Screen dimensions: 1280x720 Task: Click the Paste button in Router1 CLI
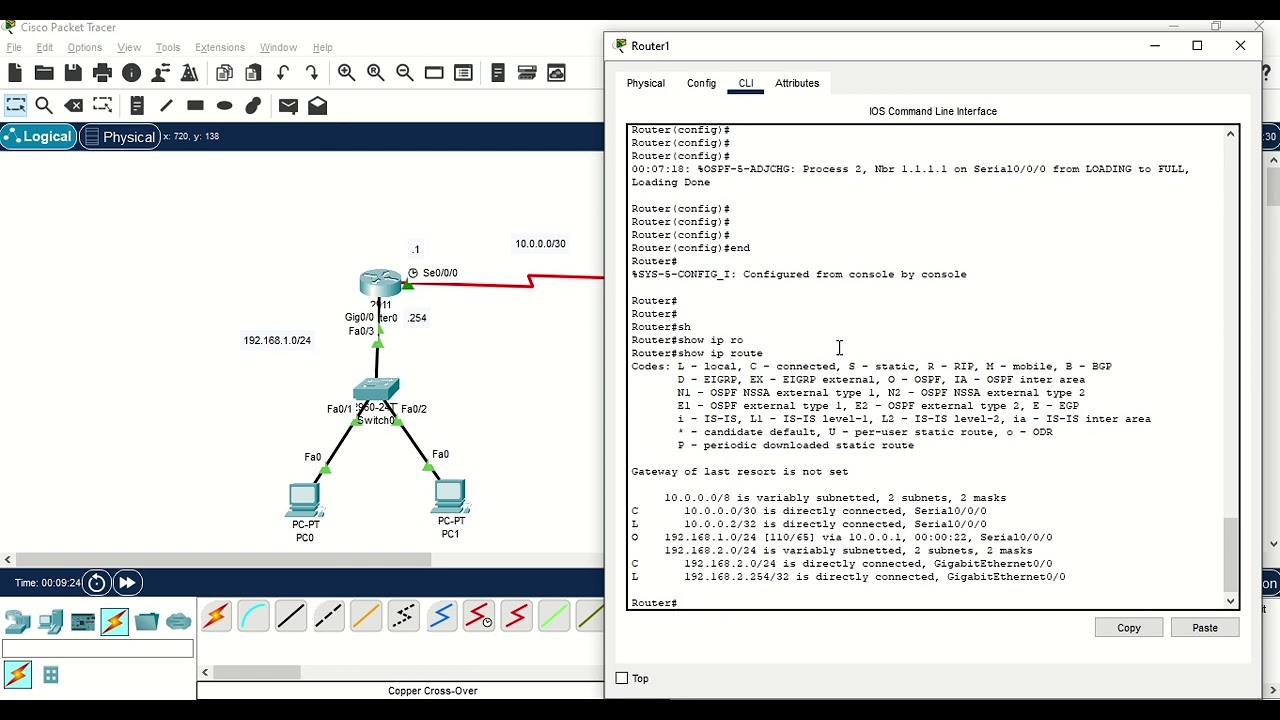1205,628
